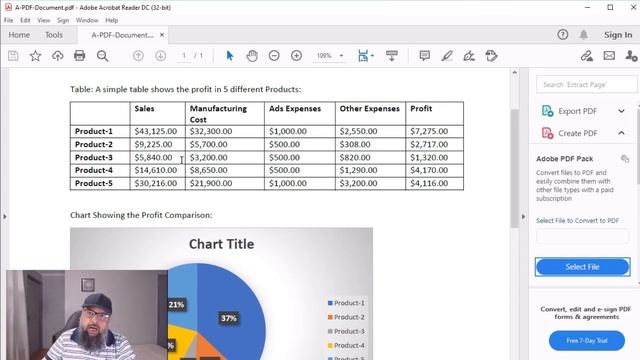Image resolution: width=640 pixels, height=360 pixels.
Task: Go to the next page arrow icon
Action: coord(160,56)
